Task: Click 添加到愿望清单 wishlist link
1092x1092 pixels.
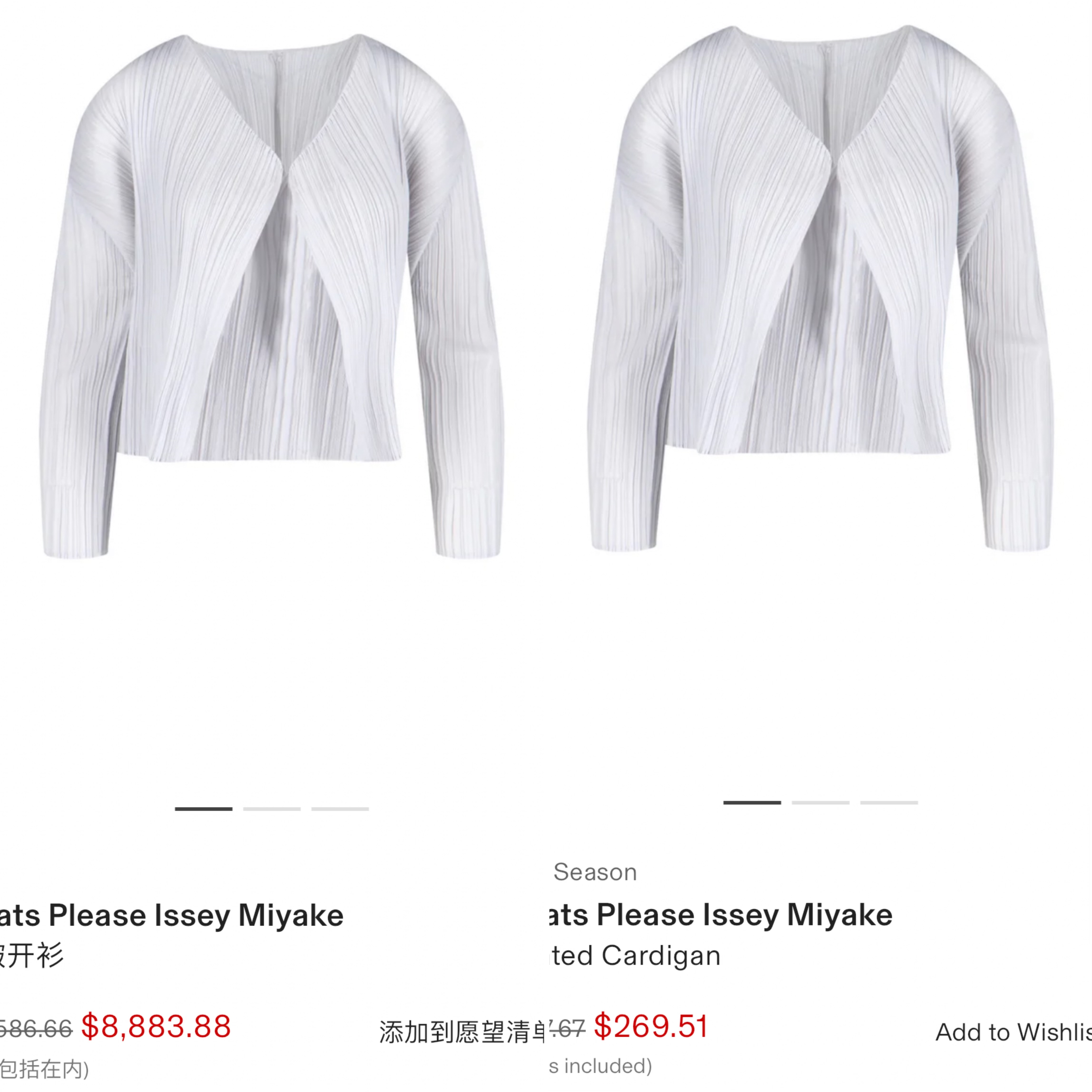Action: [462, 1032]
